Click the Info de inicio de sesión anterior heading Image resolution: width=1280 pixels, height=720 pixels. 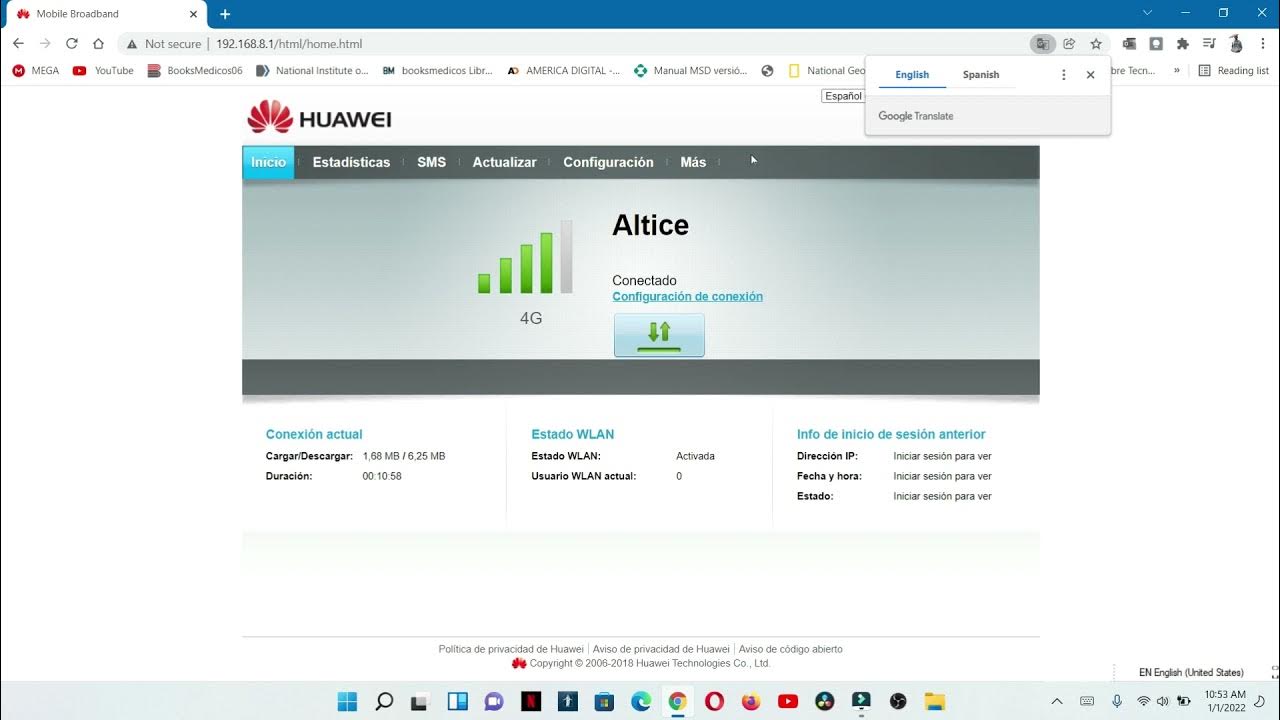[x=891, y=434]
